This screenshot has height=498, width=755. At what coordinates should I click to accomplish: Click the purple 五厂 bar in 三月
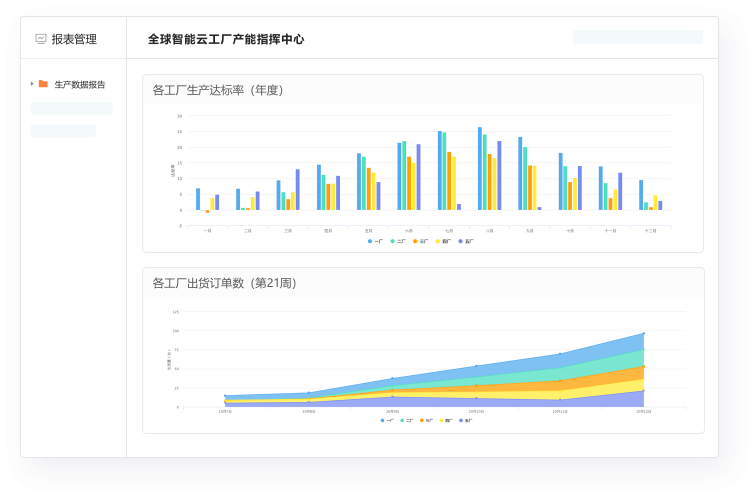click(x=298, y=189)
